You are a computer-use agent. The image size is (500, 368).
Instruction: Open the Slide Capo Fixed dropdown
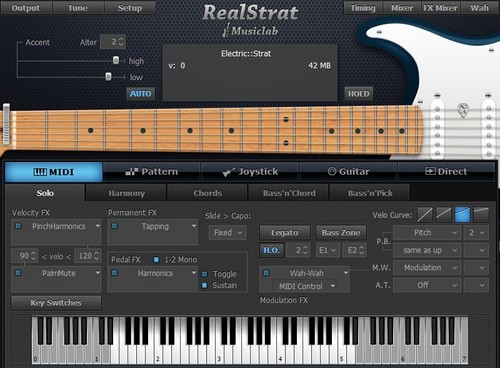pos(228,233)
